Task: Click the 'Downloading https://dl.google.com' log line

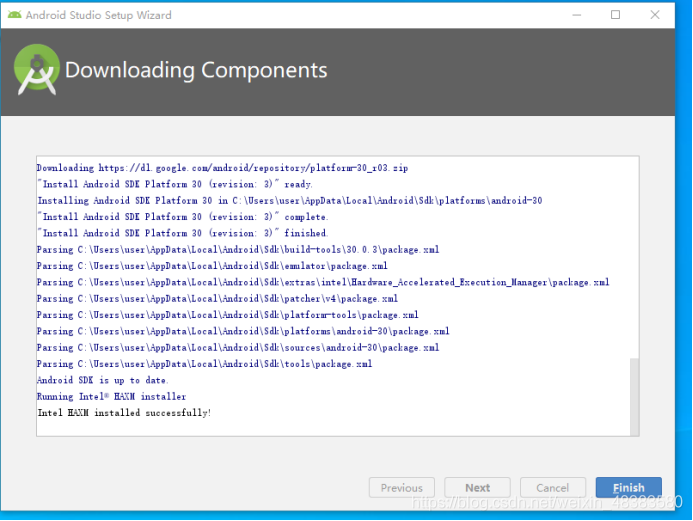Action: (x=222, y=168)
